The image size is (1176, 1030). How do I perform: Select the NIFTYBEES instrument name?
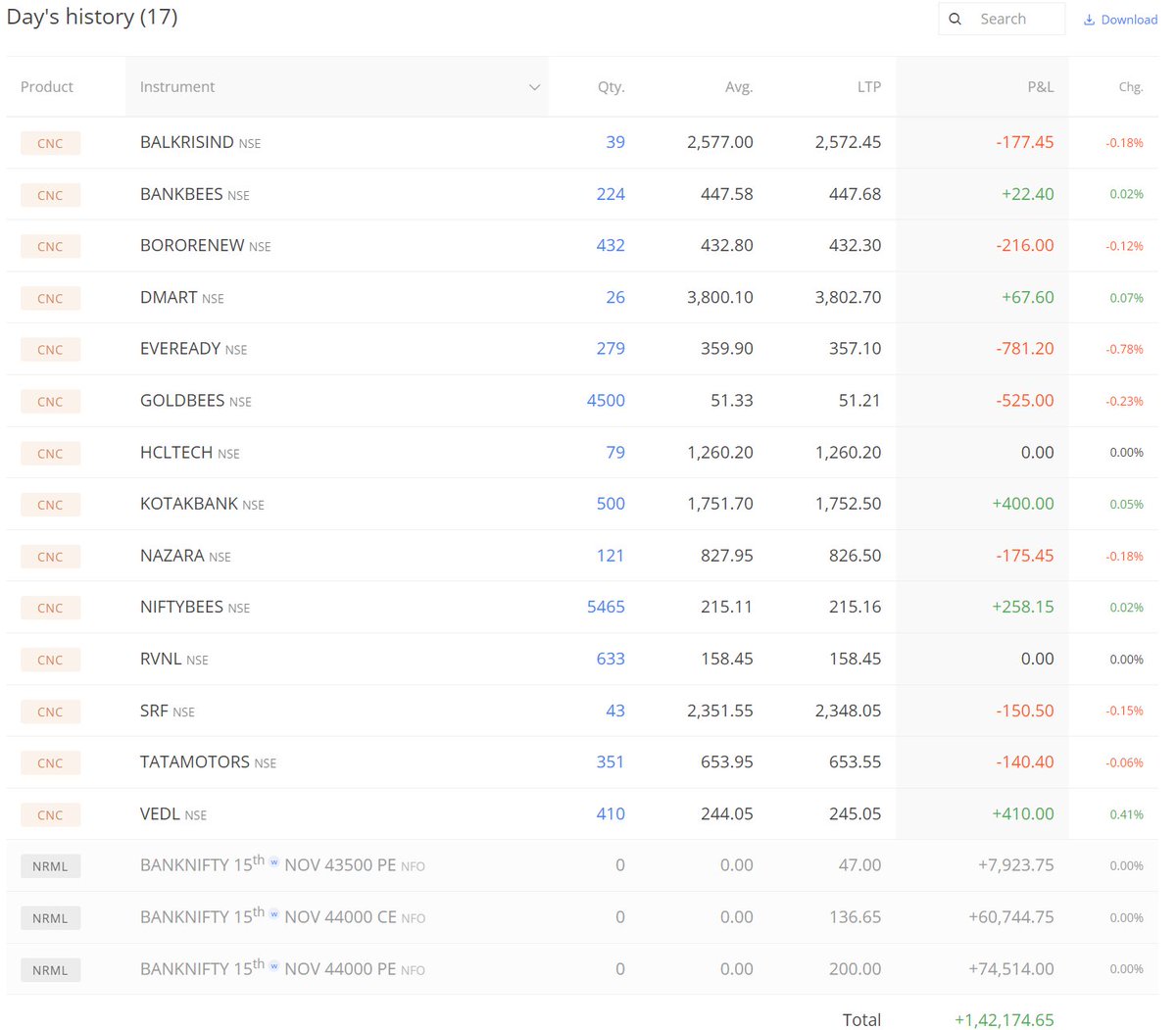181,608
